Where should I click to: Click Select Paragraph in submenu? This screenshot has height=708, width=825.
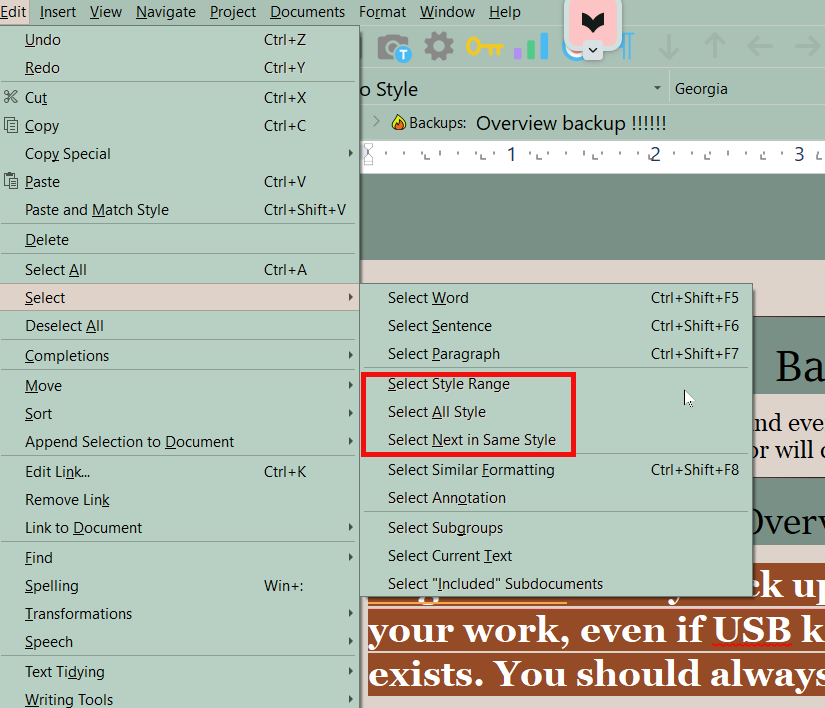[x=444, y=354]
